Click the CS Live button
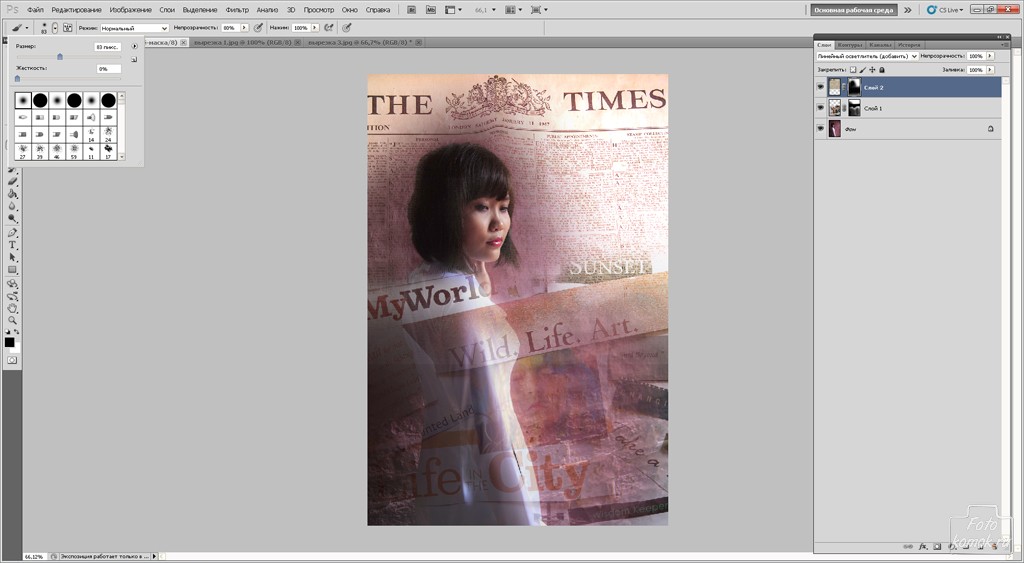The image size is (1024, 563). point(945,9)
